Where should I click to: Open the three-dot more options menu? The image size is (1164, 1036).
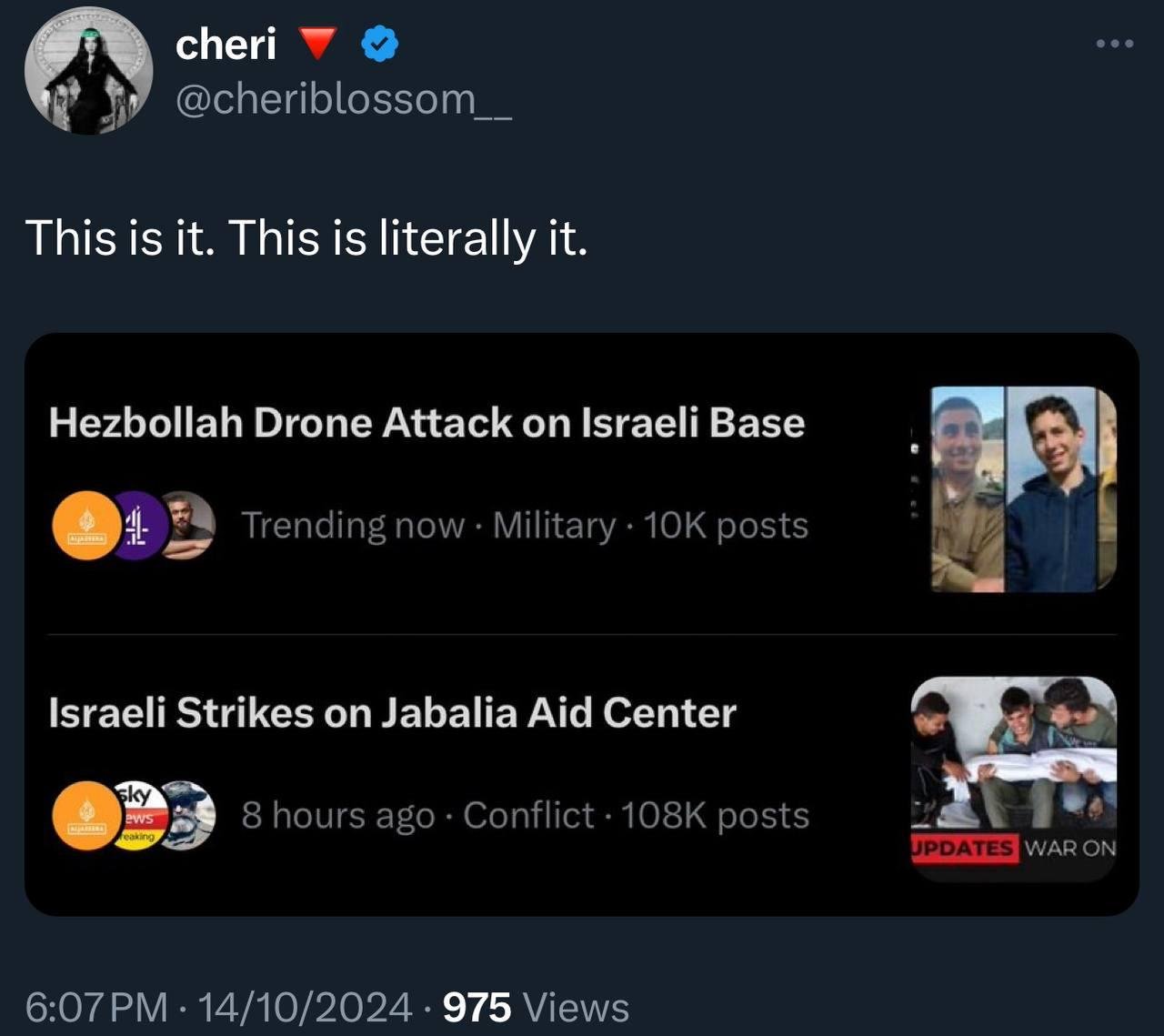tap(1115, 44)
